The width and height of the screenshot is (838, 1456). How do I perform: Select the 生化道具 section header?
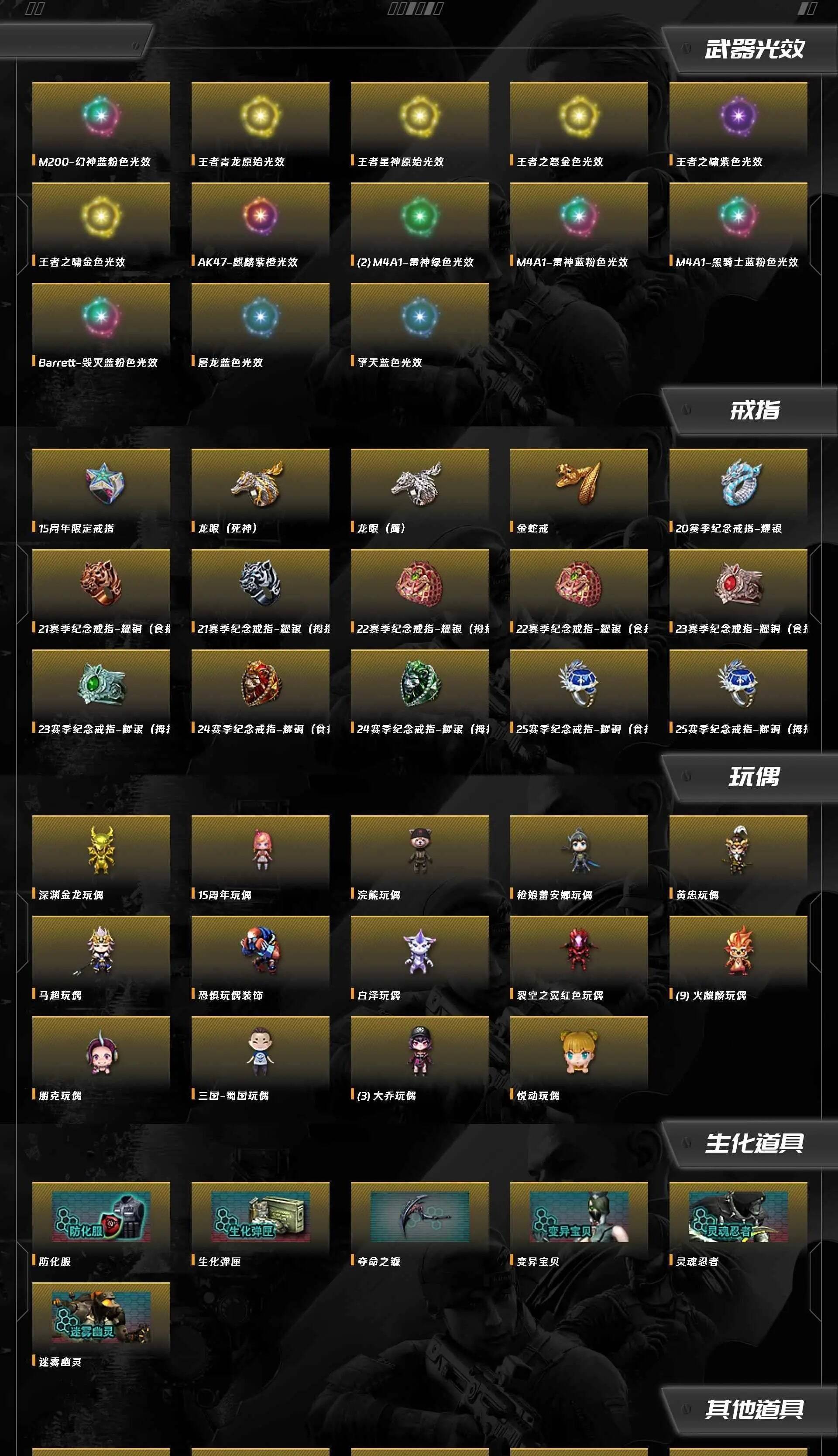pyautogui.click(x=754, y=1144)
